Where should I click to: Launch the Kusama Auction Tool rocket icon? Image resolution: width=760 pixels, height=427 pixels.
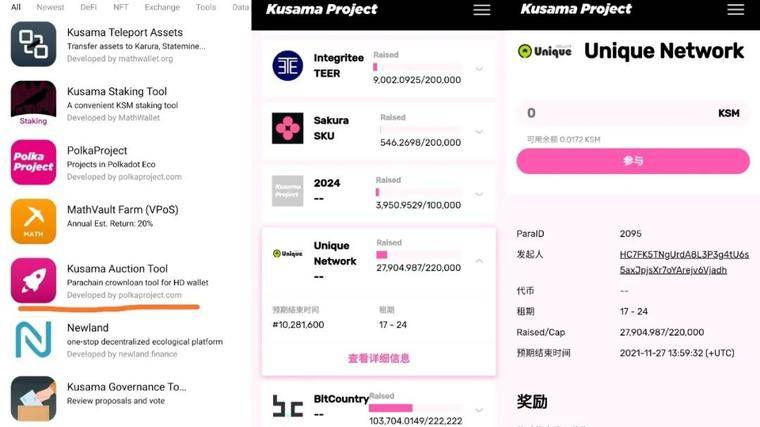pos(33,281)
